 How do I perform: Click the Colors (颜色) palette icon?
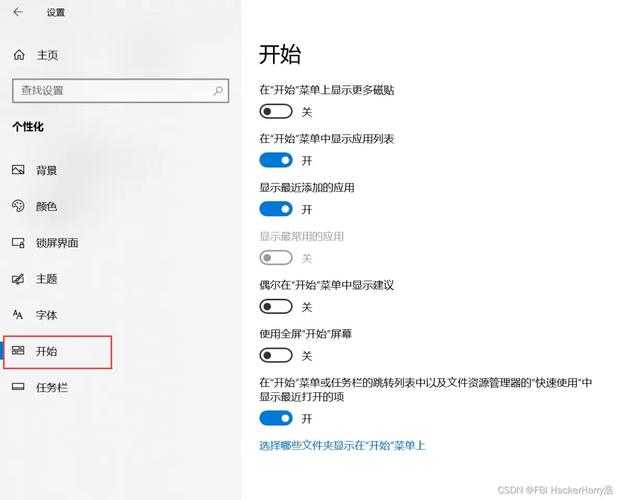pos(18,206)
